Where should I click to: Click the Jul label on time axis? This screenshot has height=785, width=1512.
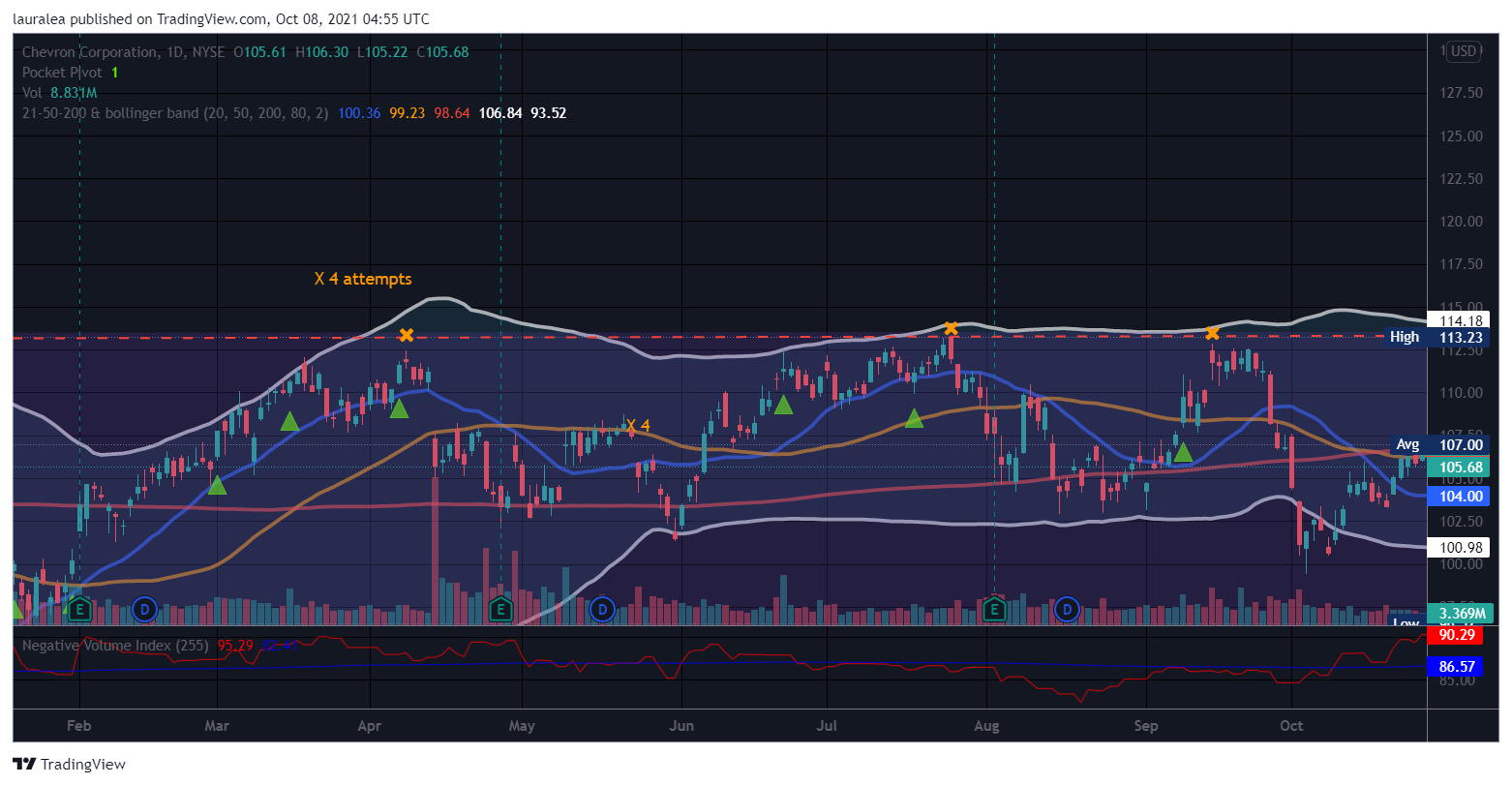pos(827,726)
